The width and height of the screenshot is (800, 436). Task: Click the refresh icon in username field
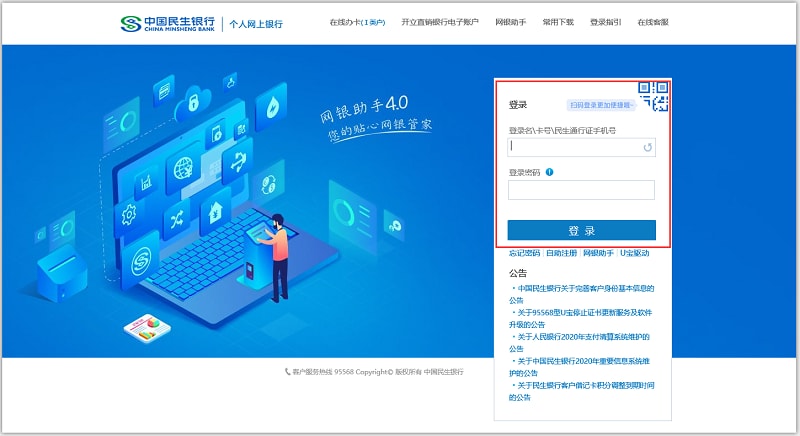(647, 148)
